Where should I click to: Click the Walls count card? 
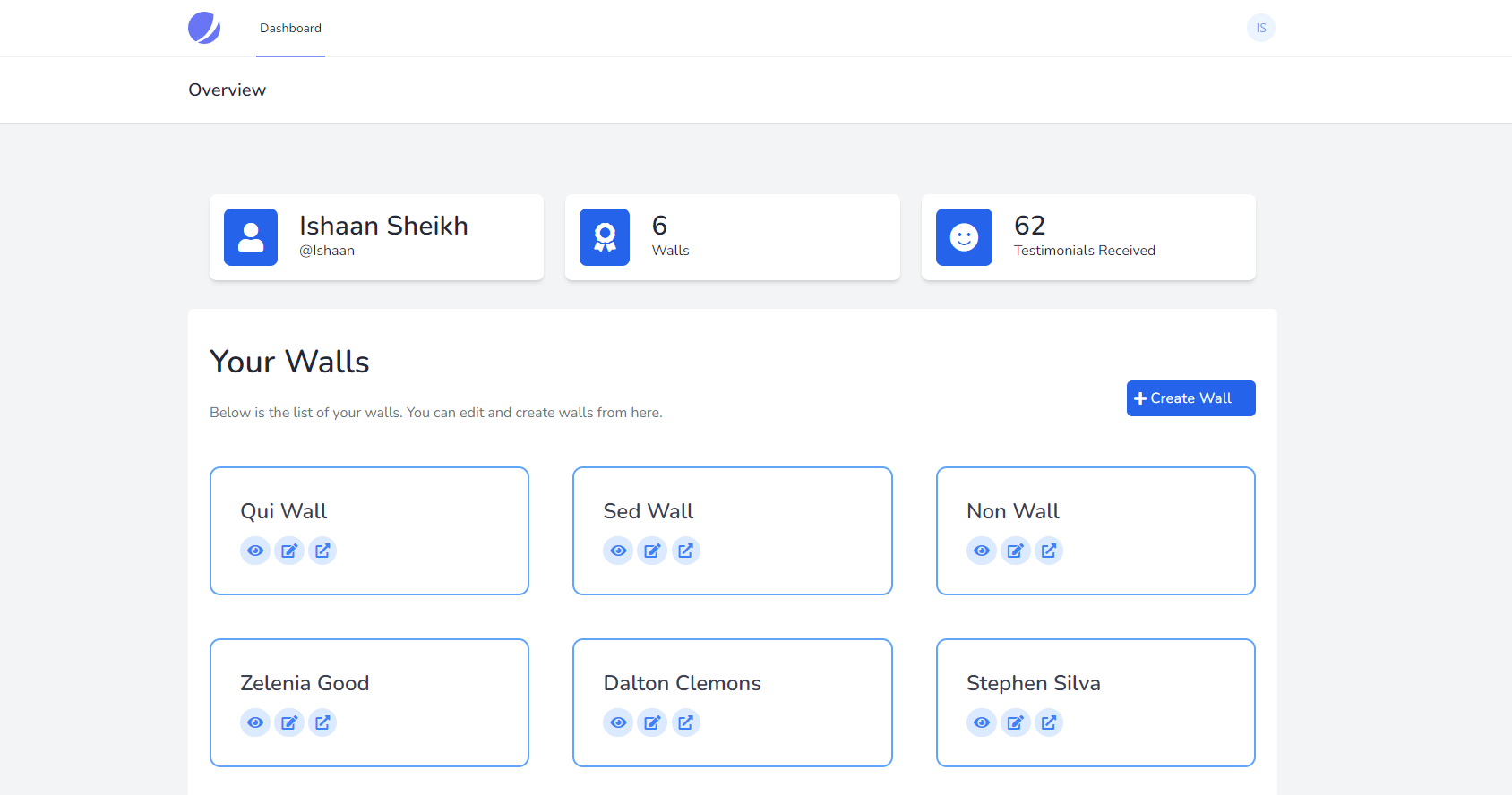click(732, 237)
